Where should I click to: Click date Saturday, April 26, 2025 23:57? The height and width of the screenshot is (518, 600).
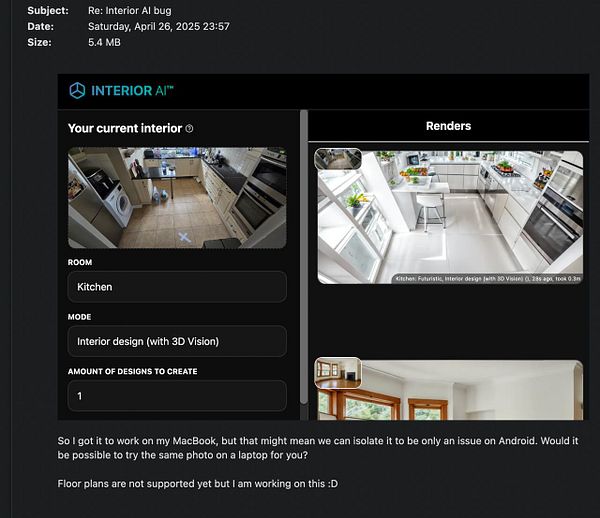[159, 26]
